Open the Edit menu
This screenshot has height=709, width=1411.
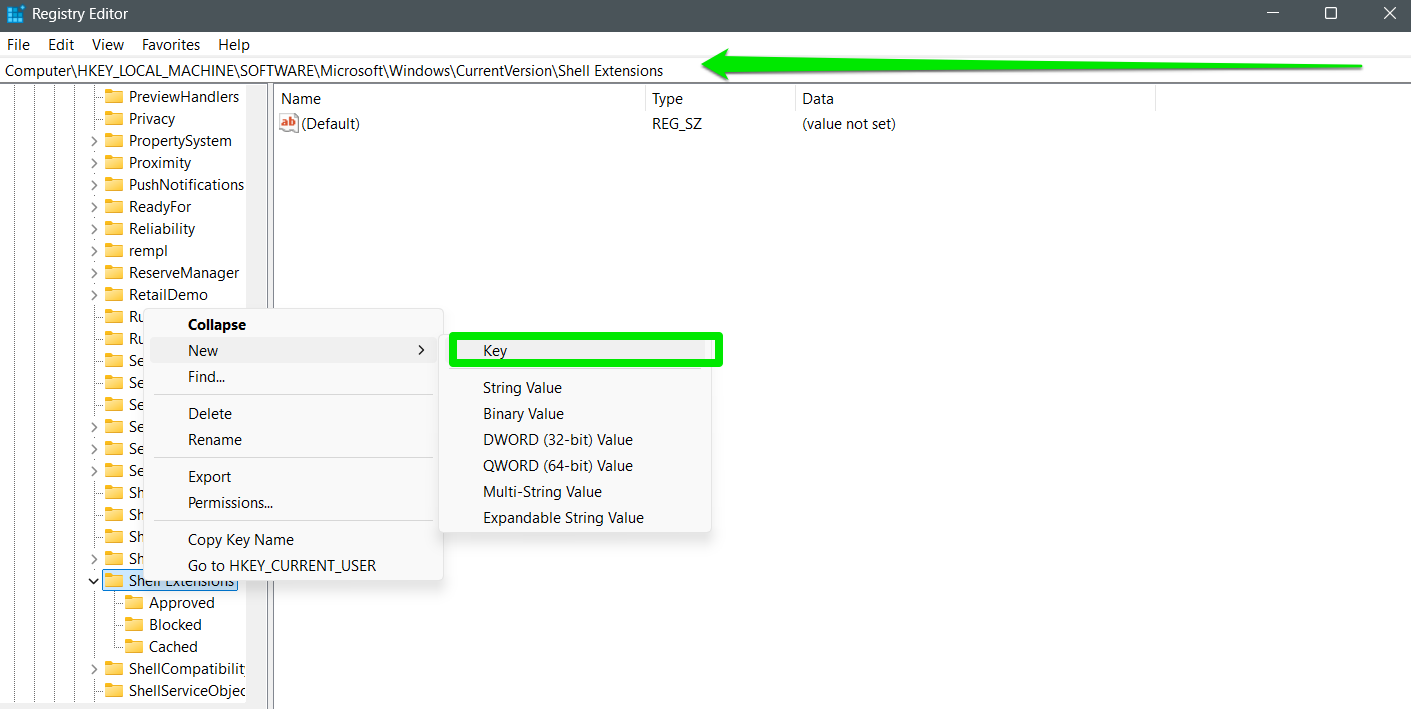click(x=61, y=45)
